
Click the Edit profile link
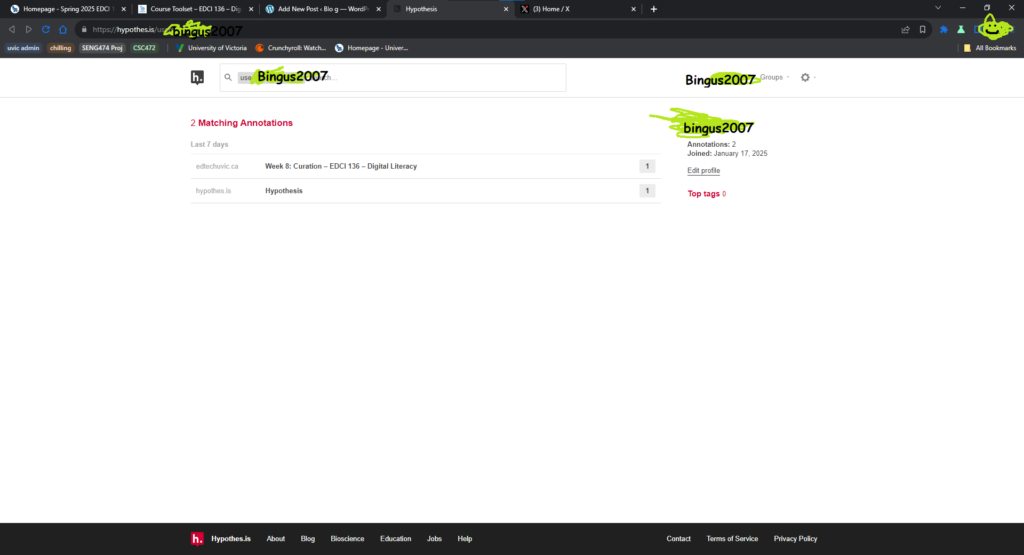pyautogui.click(x=703, y=170)
